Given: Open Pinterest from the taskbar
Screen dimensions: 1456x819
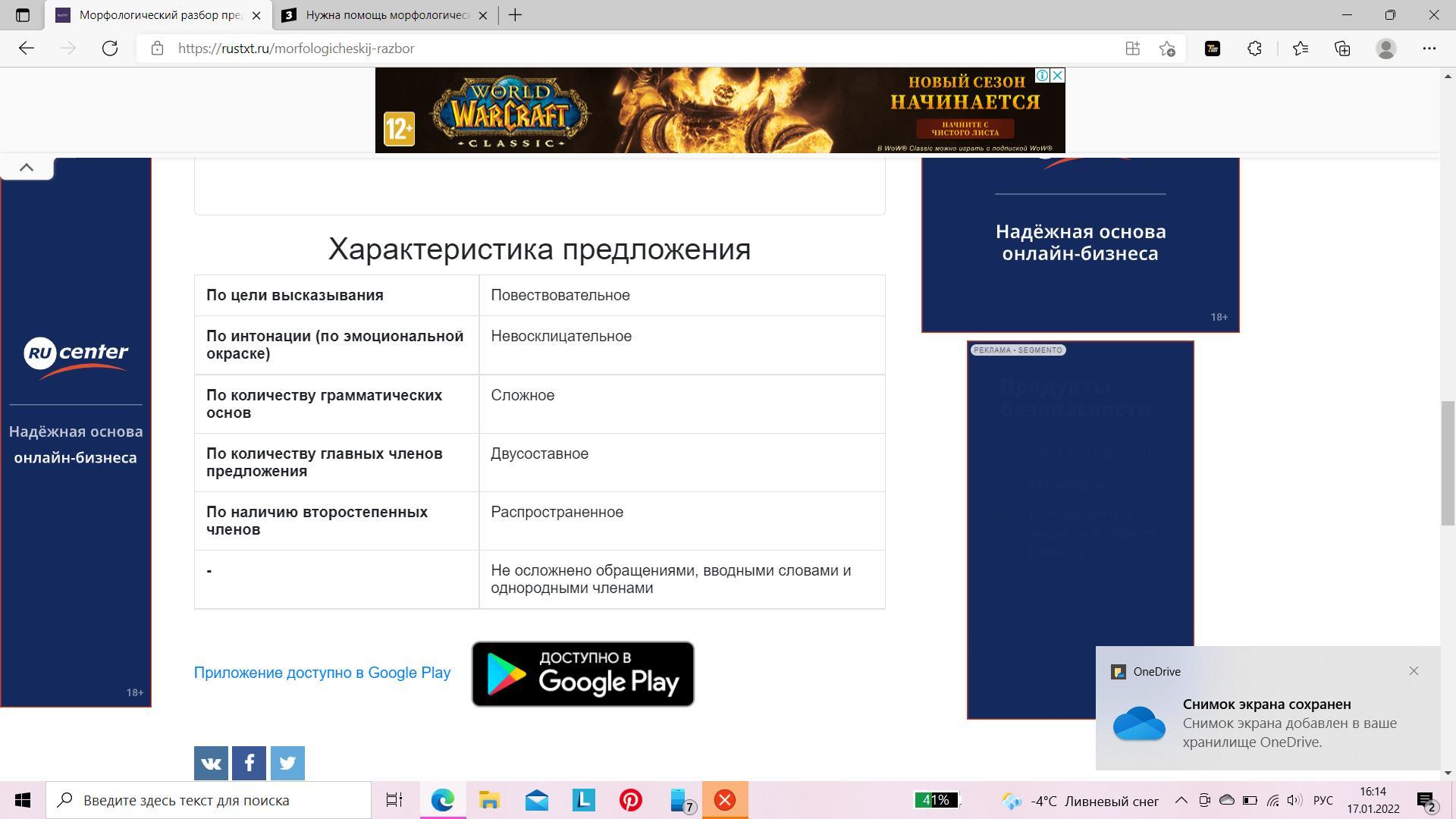Looking at the screenshot, I should 630,800.
